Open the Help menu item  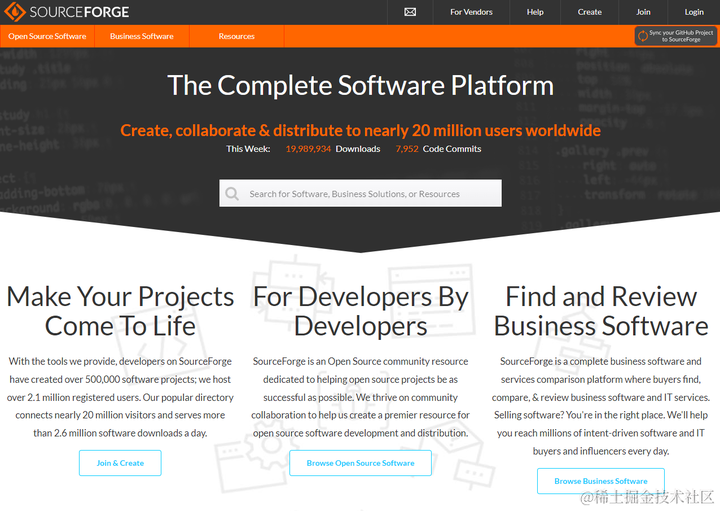535,12
